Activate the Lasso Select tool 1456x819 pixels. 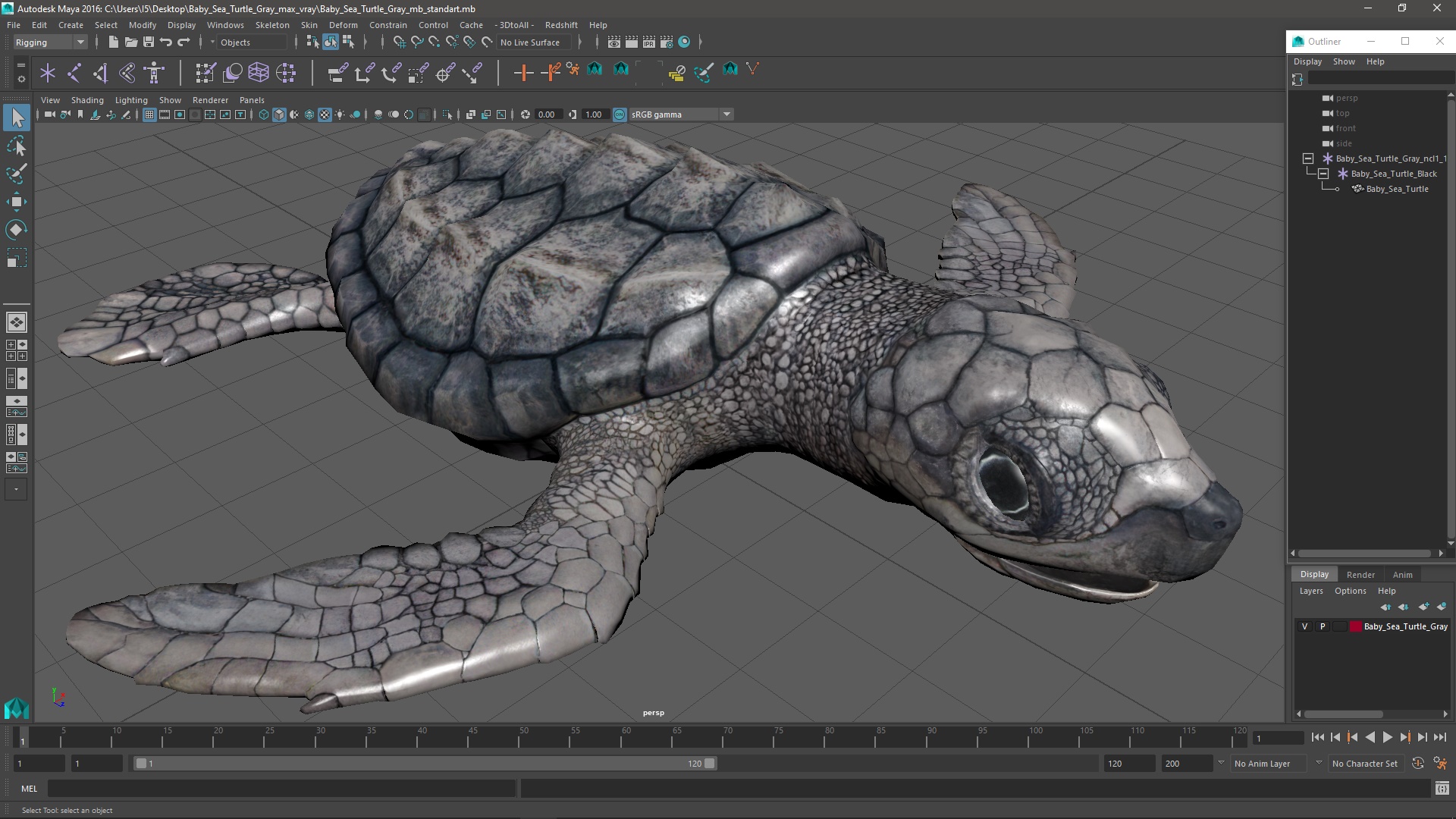17,146
